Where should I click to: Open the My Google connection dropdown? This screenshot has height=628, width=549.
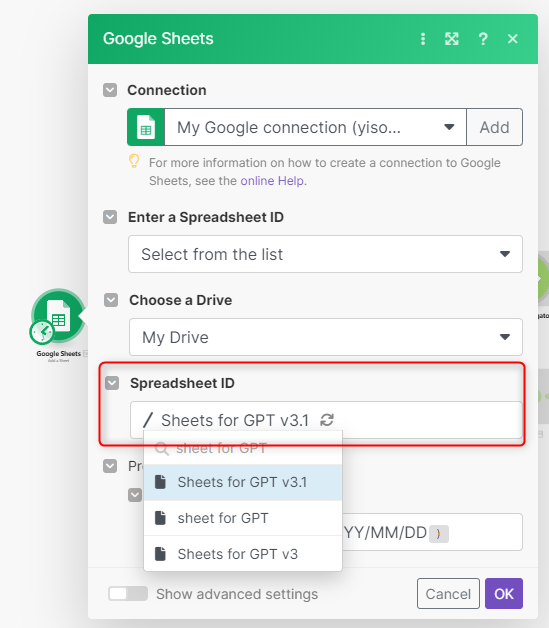tap(316, 127)
